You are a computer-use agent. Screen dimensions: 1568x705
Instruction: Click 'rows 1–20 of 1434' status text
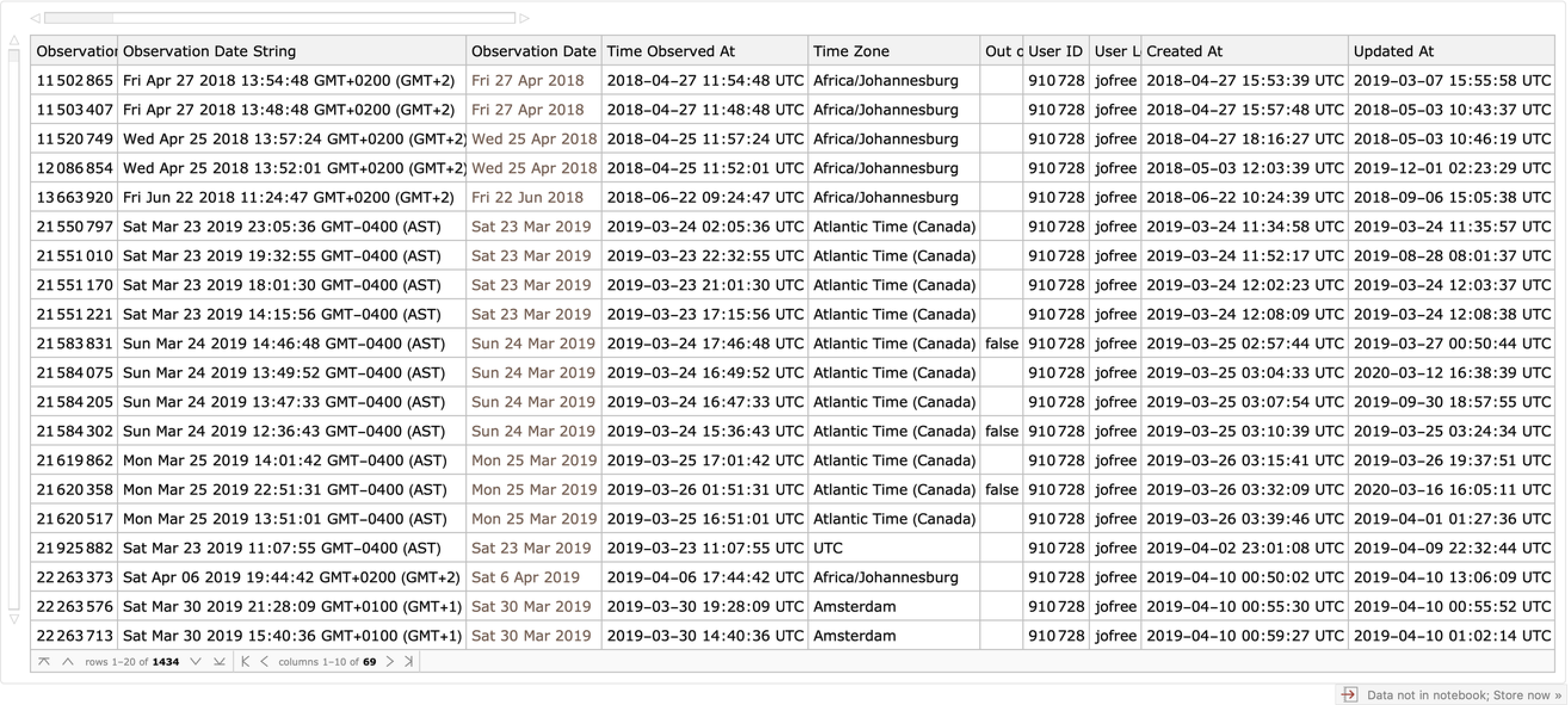[131, 662]
